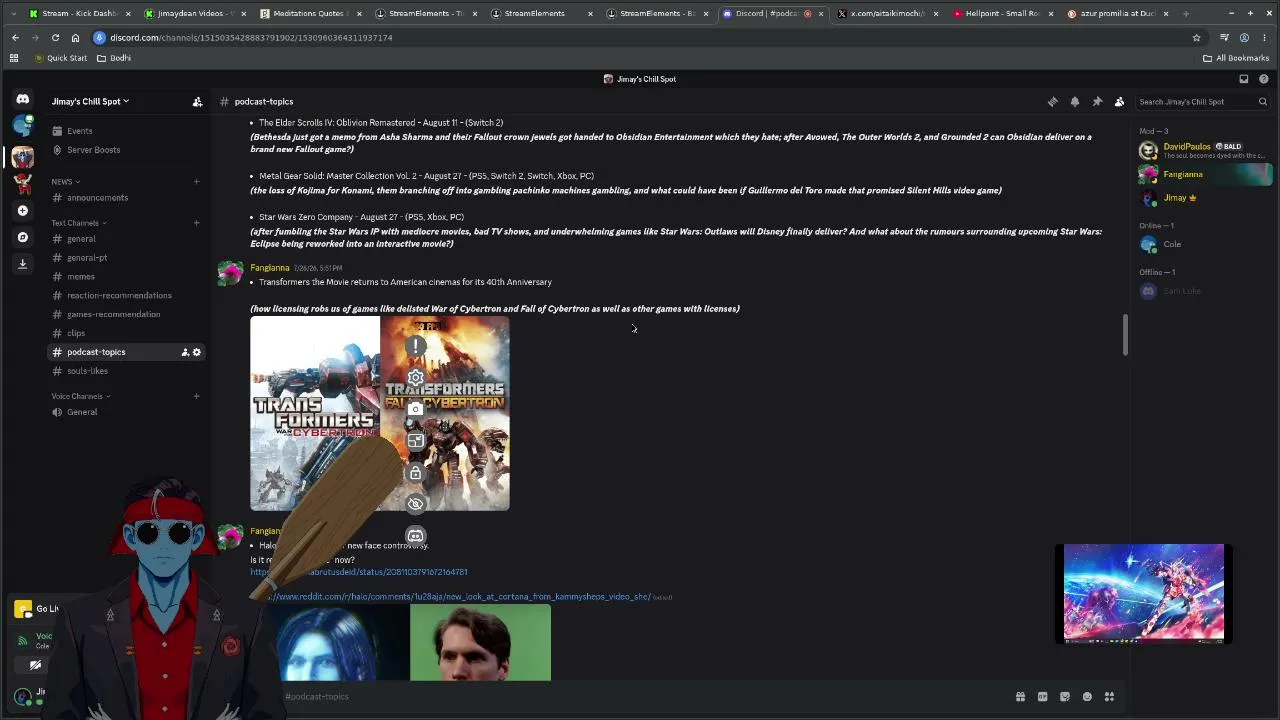Go to the browser home page
This screenshot has height=720, width=1280.
coord(75,38)
